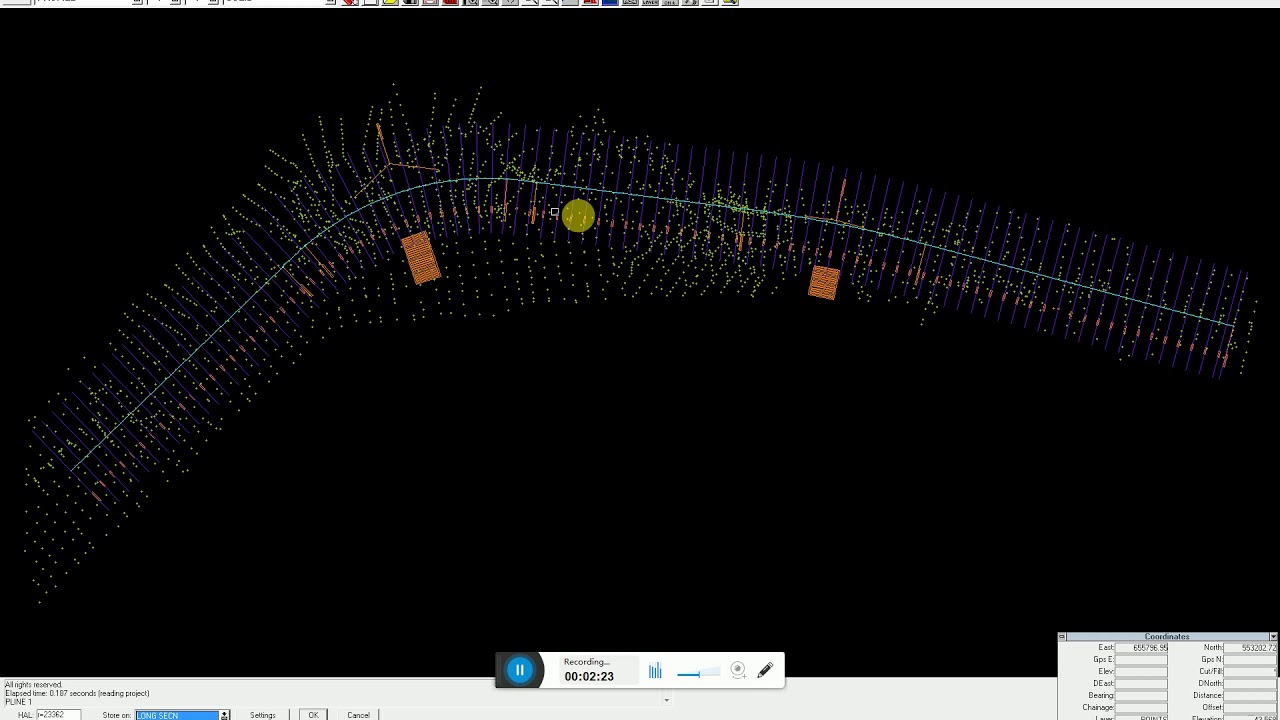Click the Coordinates panel title
1280x720 pixels.
[x=1167, y=637]
